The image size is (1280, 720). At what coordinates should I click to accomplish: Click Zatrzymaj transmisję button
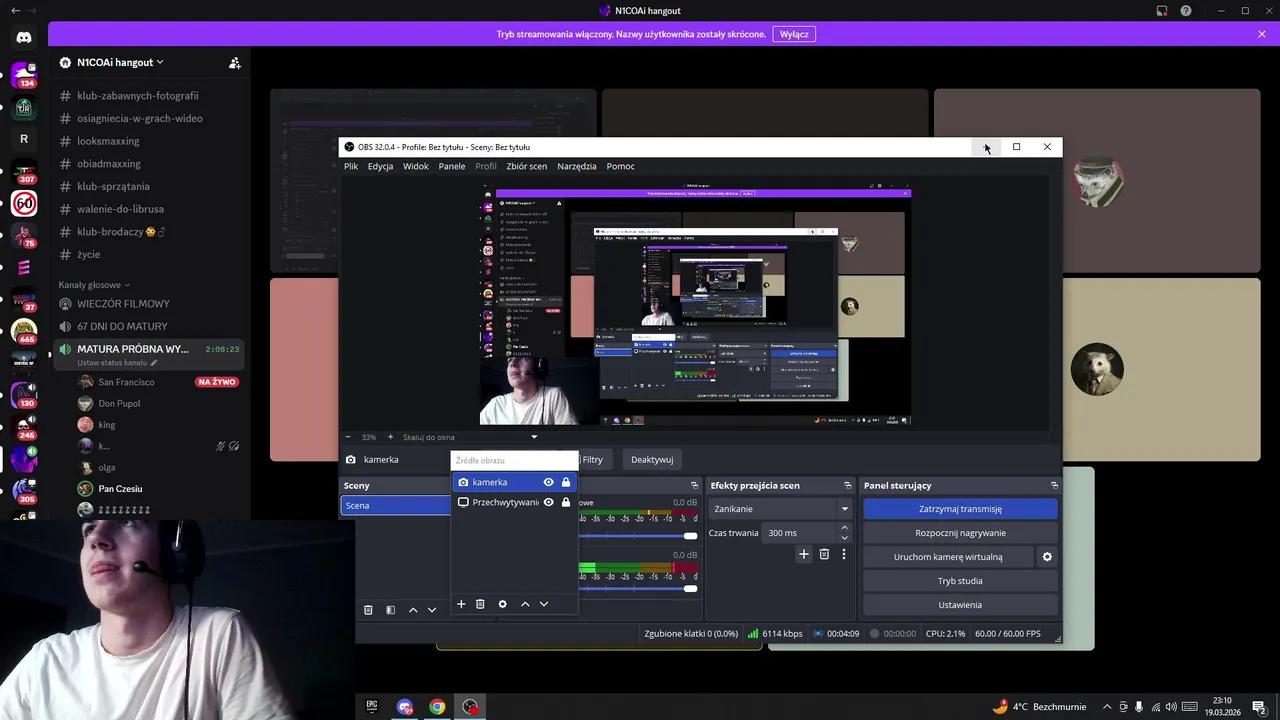(960, 509)
